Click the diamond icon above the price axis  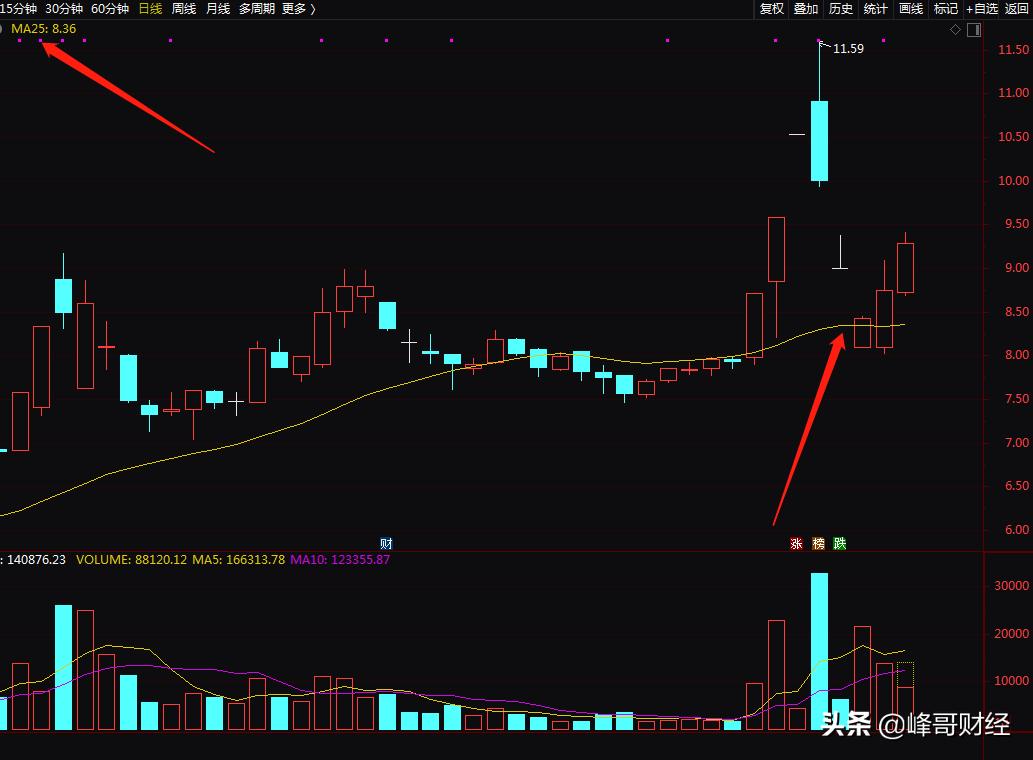pos(955,30)
